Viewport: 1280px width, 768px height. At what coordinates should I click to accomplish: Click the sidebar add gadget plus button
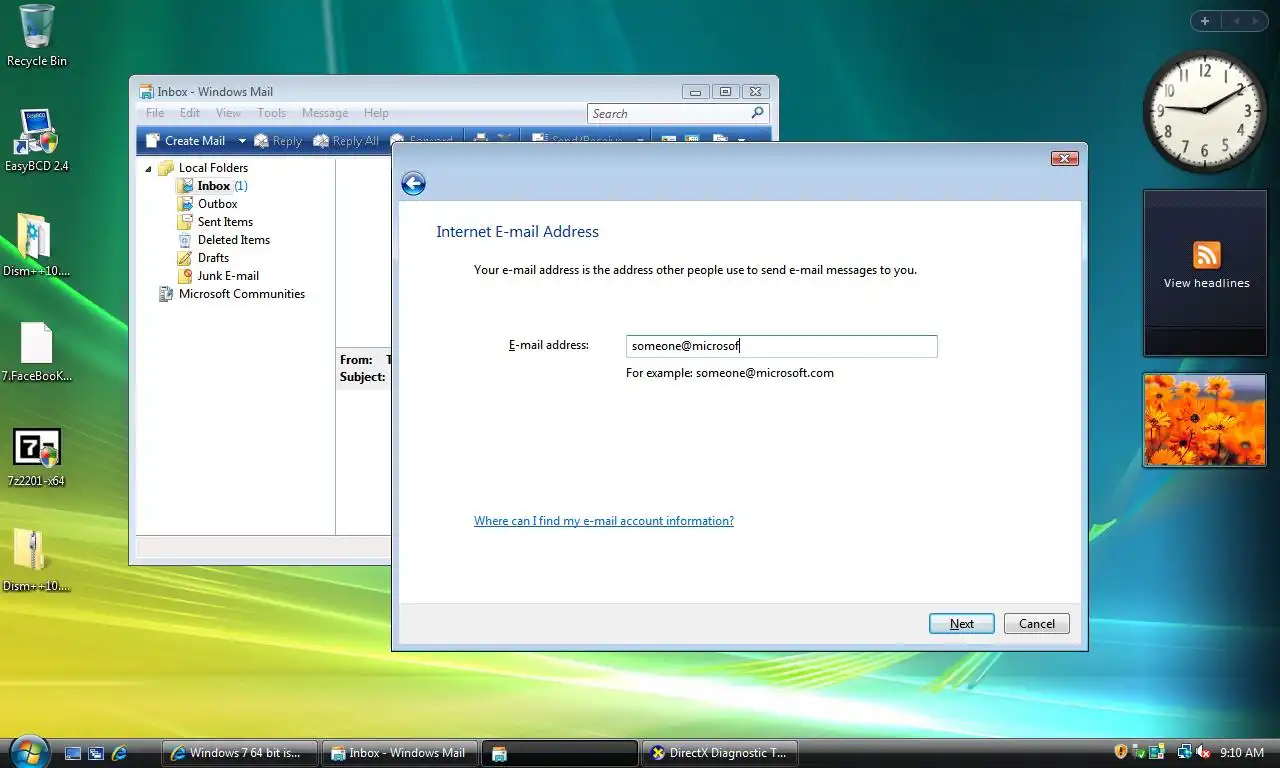coord(1205,21)
